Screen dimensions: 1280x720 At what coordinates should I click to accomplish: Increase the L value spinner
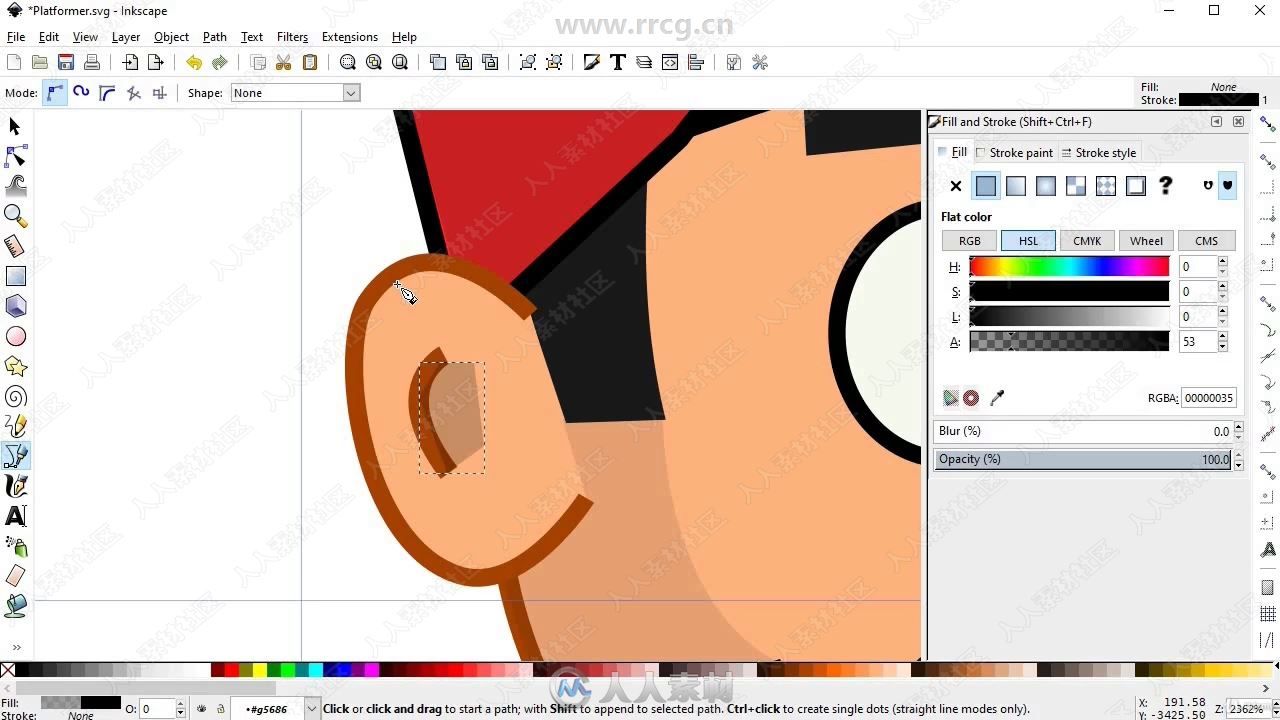point(1223,312)
